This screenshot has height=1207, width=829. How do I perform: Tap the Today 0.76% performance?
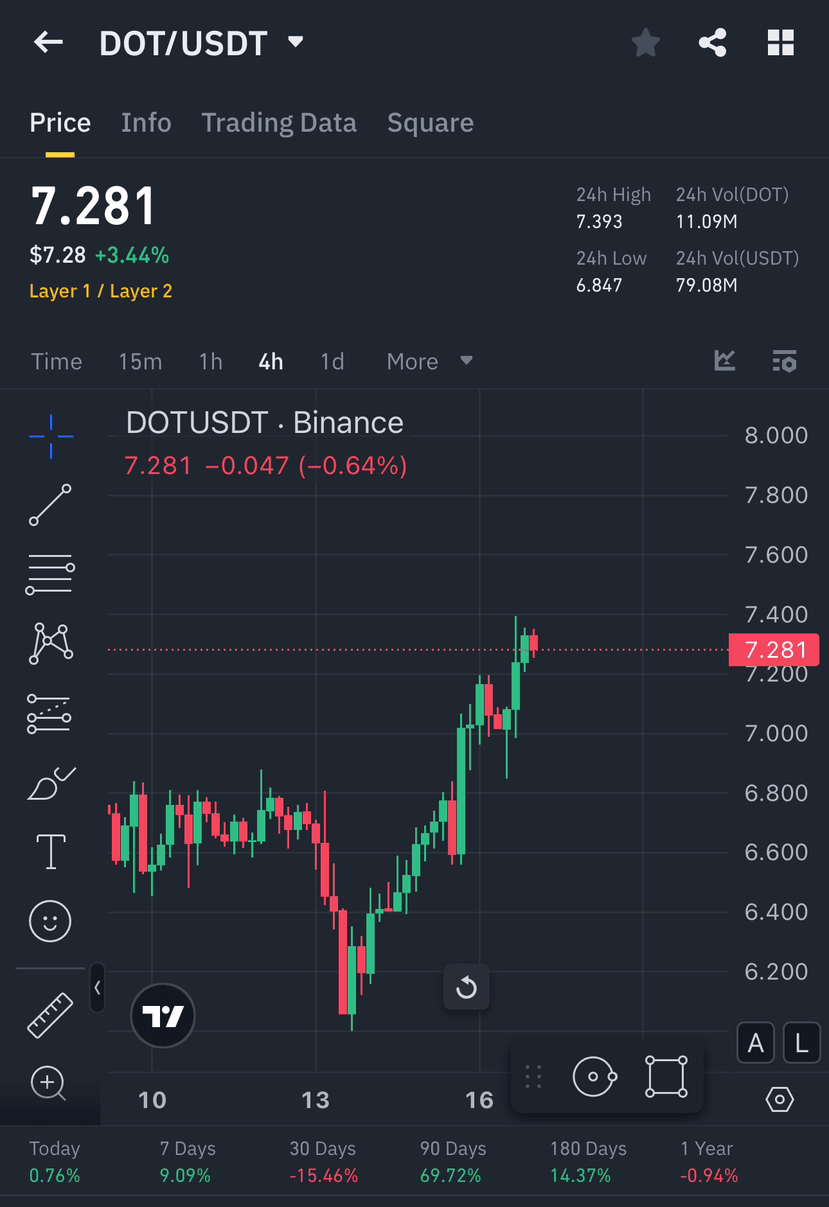(x=54, y=1162)
